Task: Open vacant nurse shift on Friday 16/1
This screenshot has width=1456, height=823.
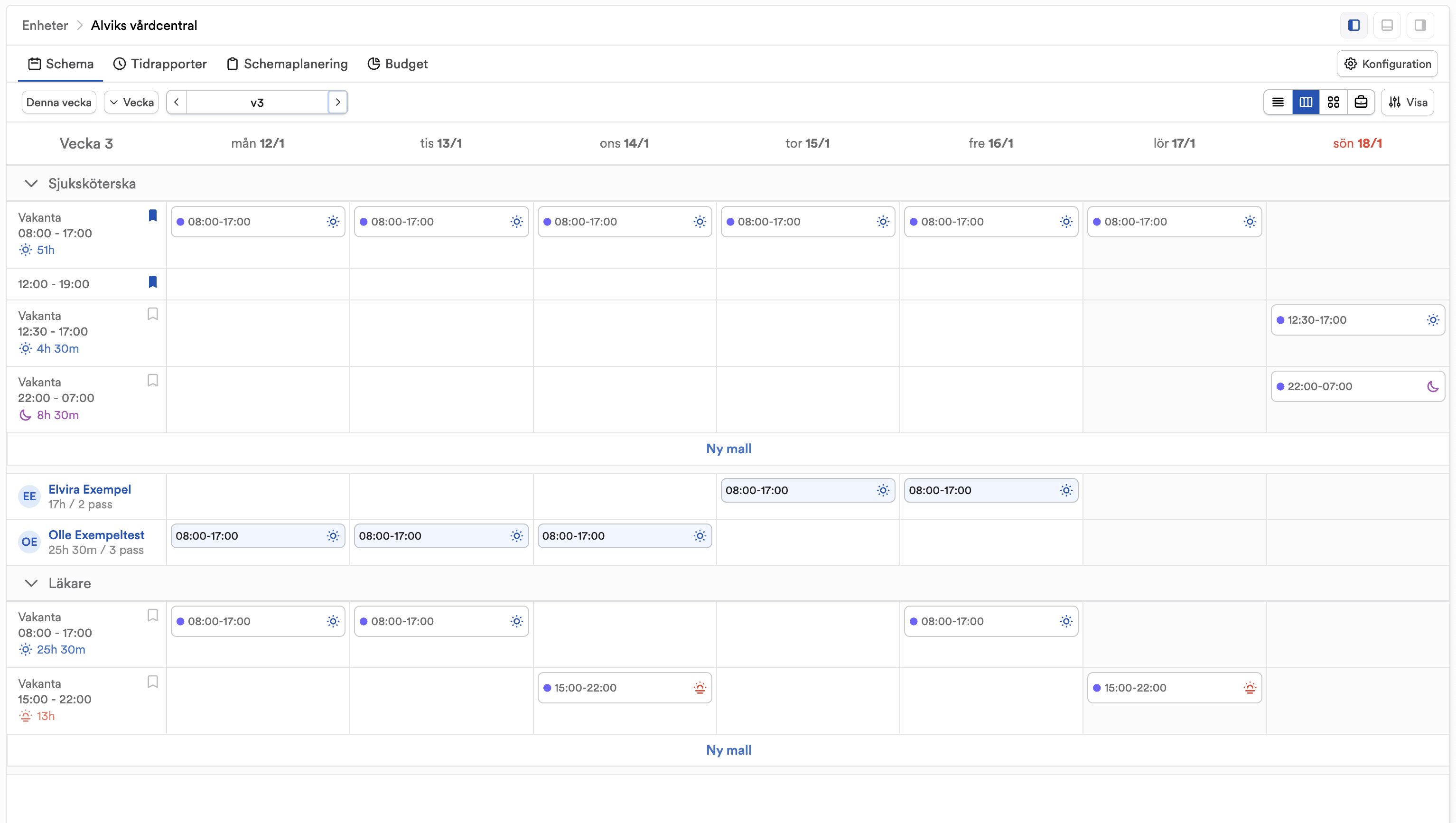Action: point(991,222)
